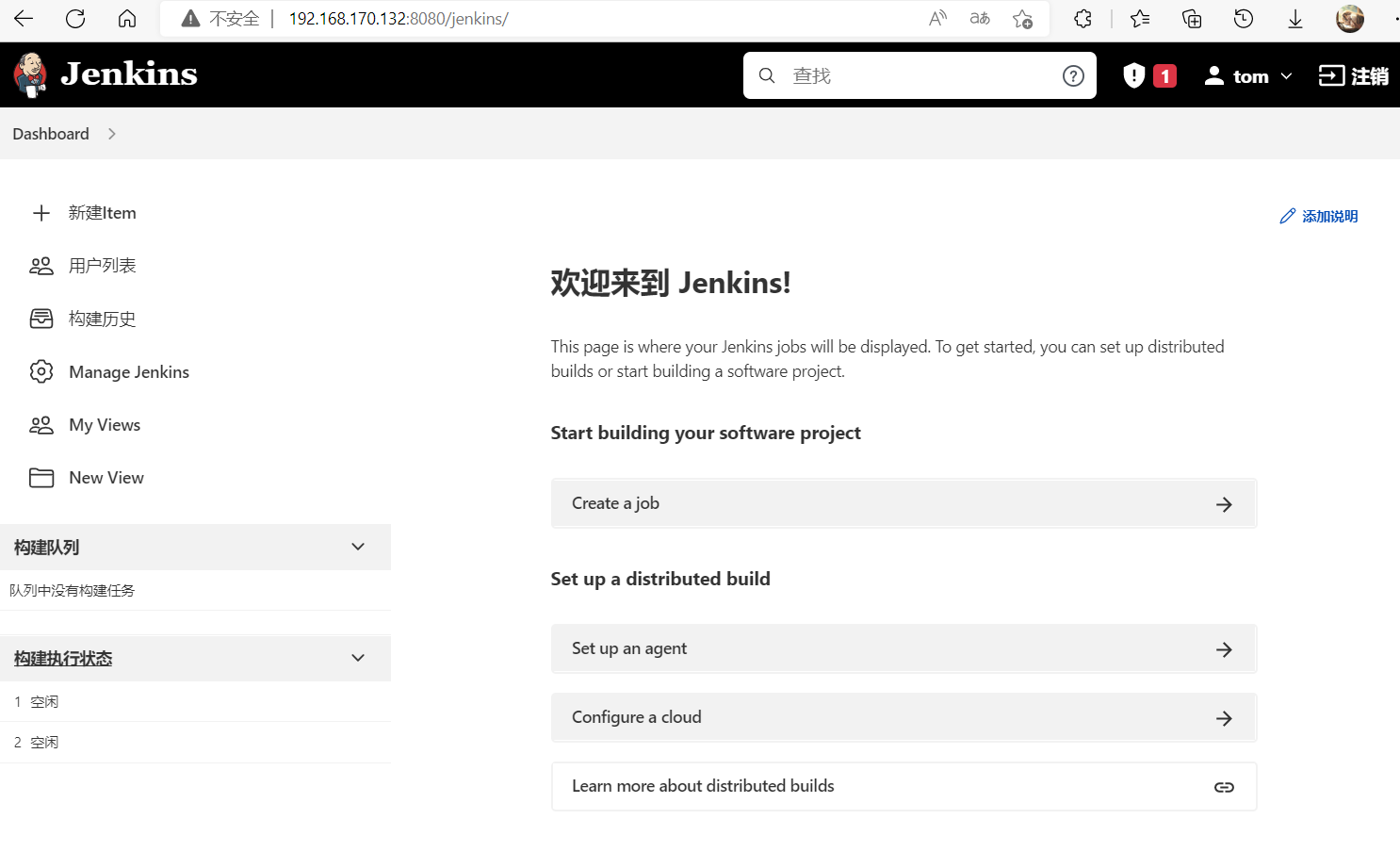Open the red alert badge showing 1
This screenshot has height=852, width=1400.
pos(1165,76)
